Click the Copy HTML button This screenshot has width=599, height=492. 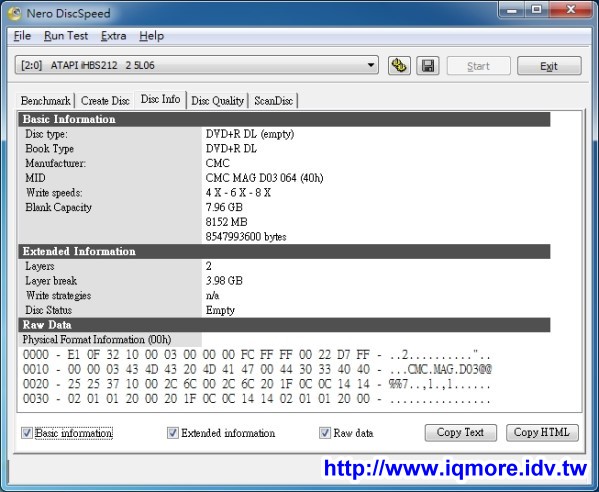tap(542, 432)
